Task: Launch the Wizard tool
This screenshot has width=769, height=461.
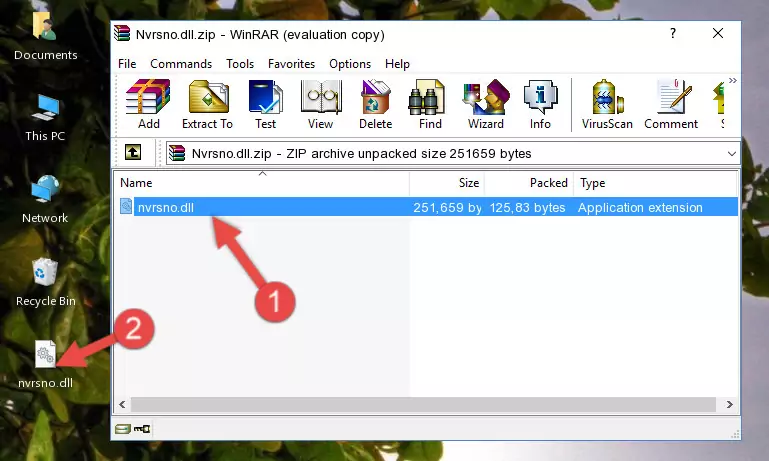Action: point(486,104)
